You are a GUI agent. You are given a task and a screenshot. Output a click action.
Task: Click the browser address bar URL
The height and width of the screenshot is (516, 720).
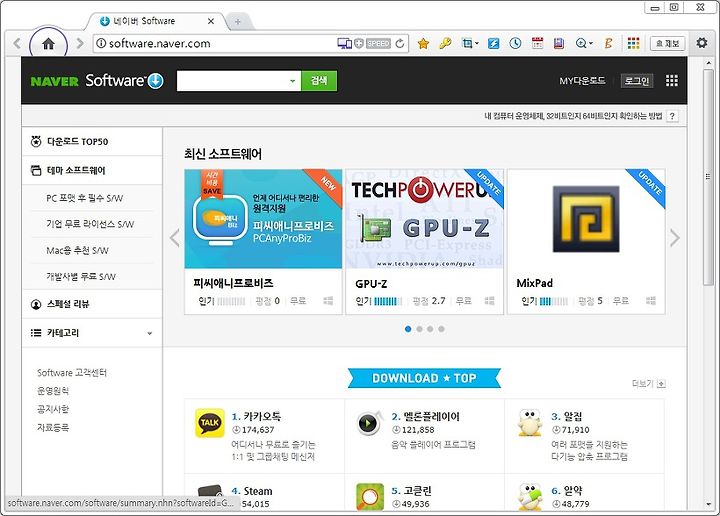159,44
